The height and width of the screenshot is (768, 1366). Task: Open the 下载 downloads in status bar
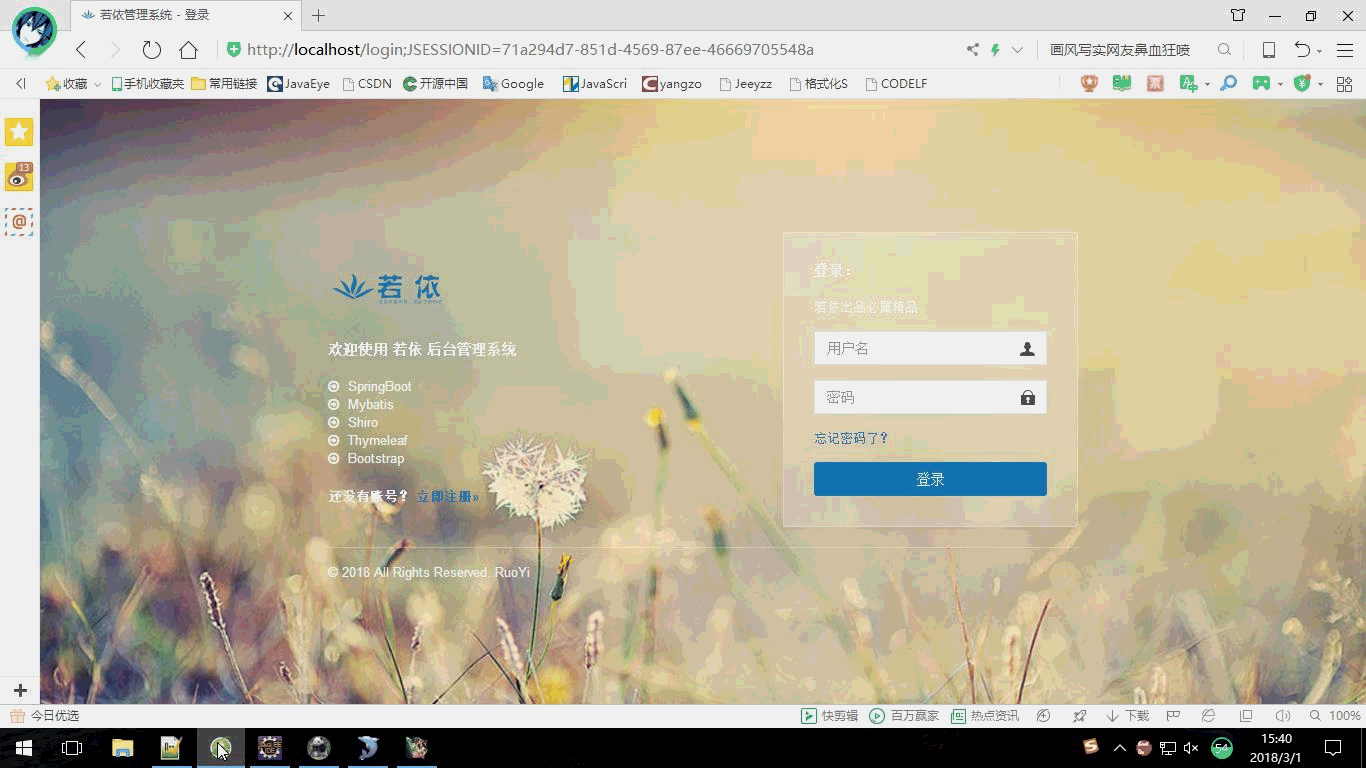click(1127, 716)
